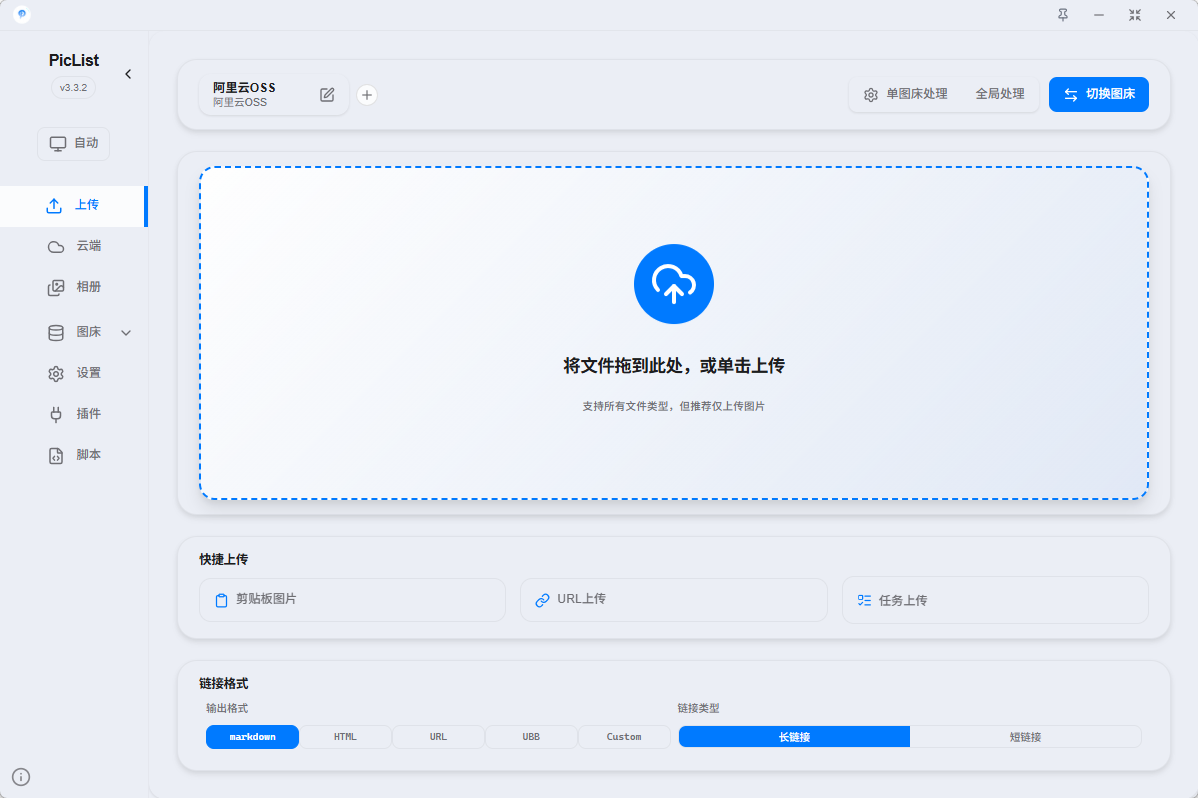Image resolution: width=1198 pixels, height=798 pixels.
Task: Click the 切换图床 button
Action: tap(1098, 94)
